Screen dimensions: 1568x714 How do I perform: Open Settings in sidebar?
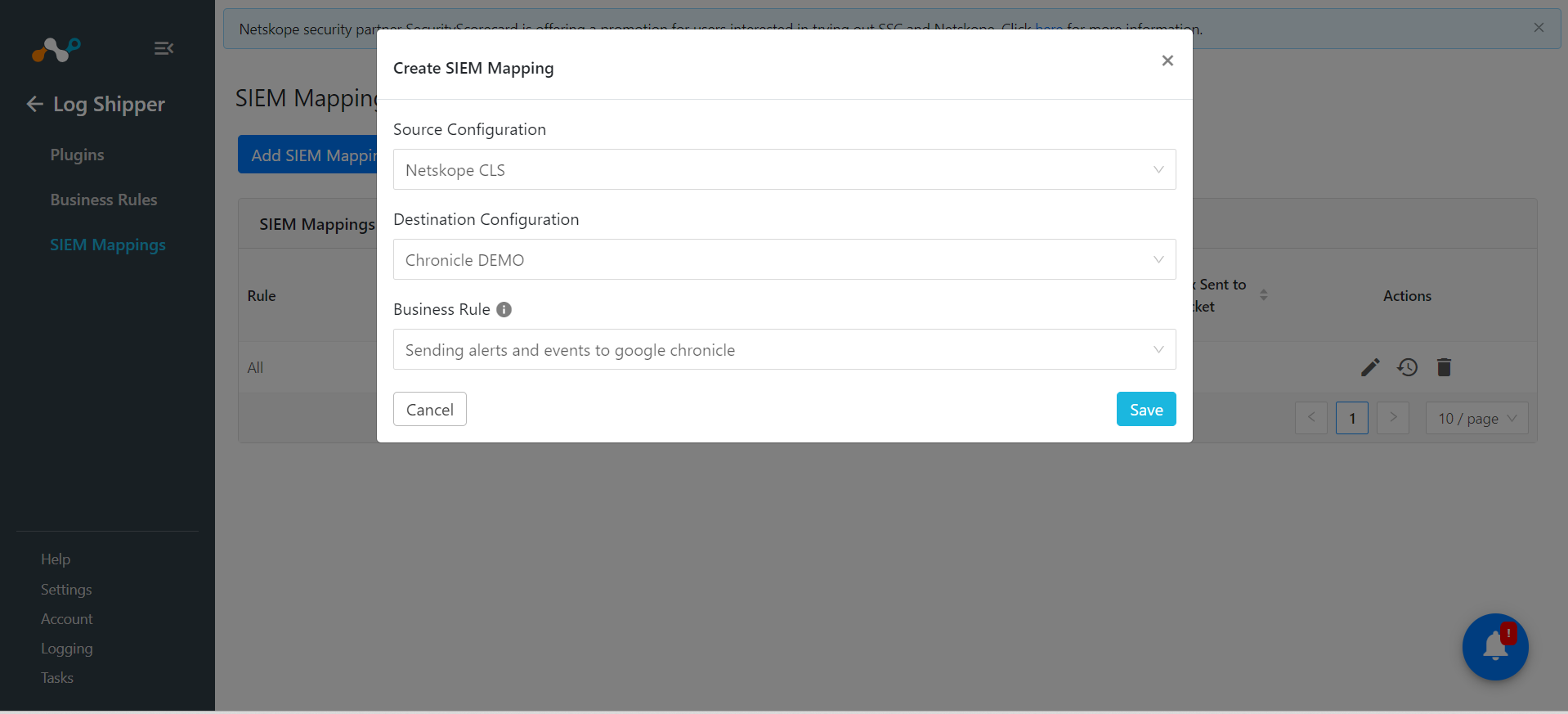(66, 590)
